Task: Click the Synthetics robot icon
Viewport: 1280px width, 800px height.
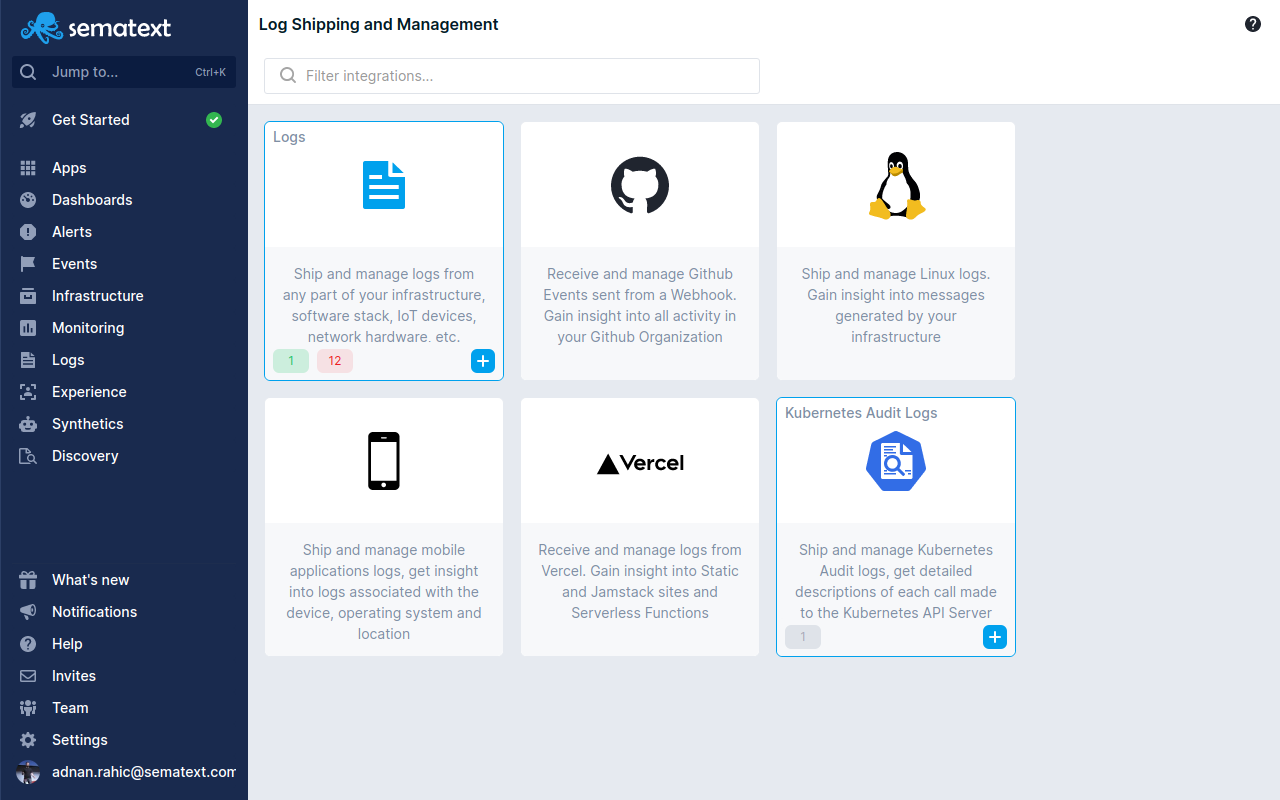Action: [28, 424]
